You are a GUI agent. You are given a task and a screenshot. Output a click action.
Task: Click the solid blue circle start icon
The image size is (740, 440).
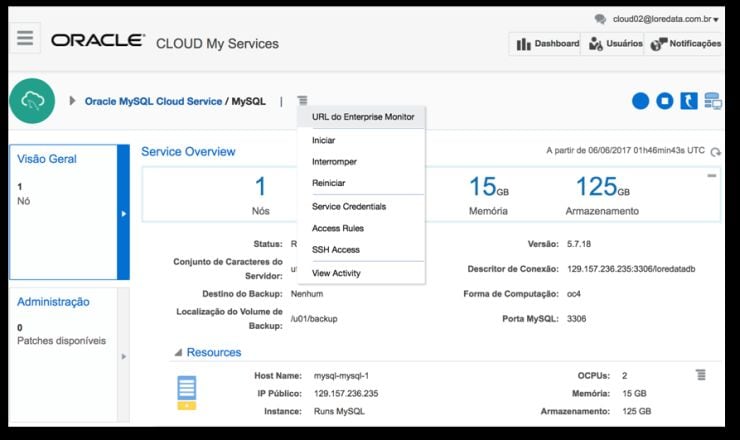(x=641, y=101)
